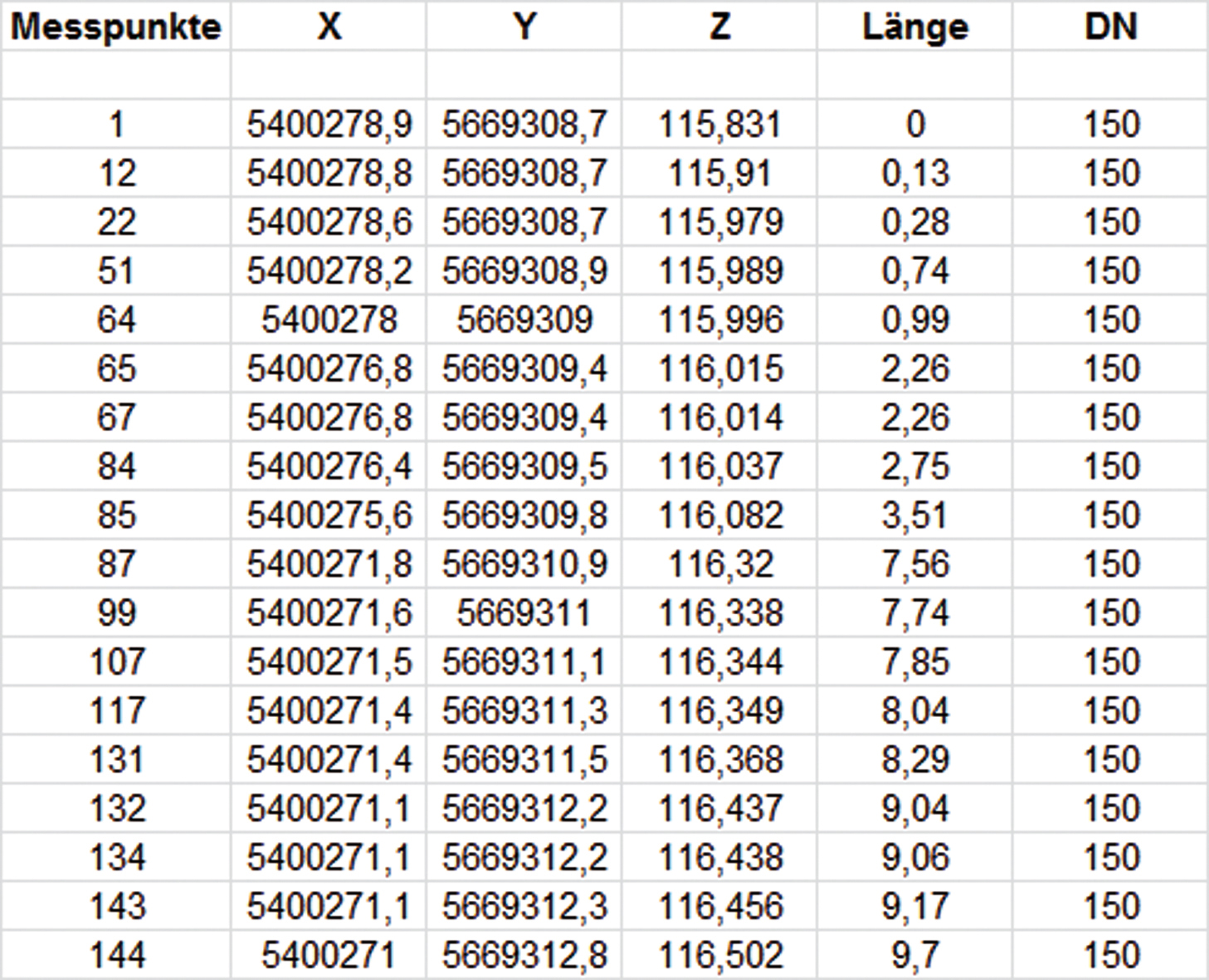
Task: Select the X column header cell
Action: click(329, 27)
